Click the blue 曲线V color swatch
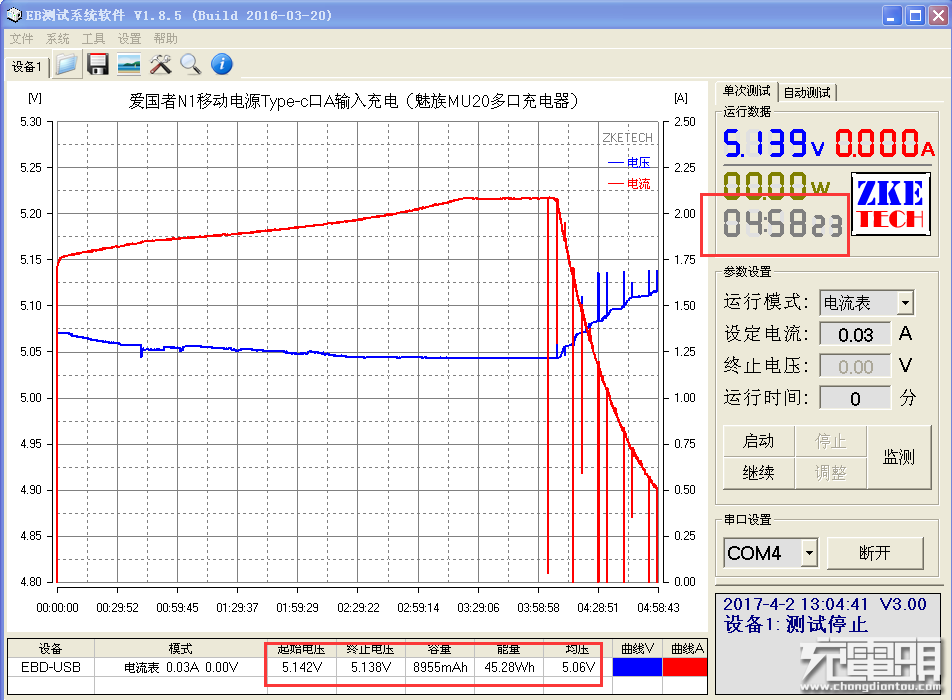Image resolution: width=952 pixels, height=700 pixels. tap(637, 667)
